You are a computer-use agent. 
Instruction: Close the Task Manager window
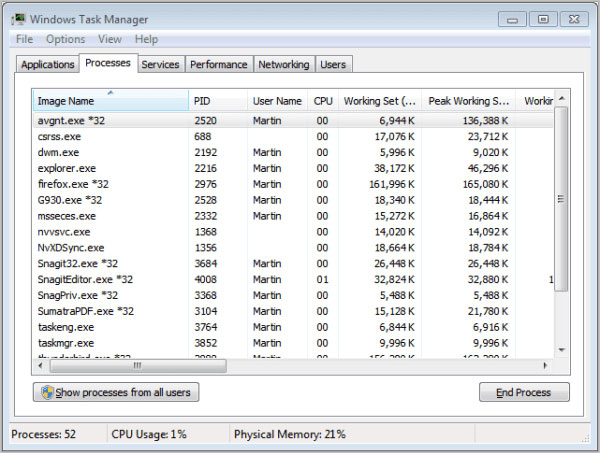pyautogui.click(x=574, y=19)
